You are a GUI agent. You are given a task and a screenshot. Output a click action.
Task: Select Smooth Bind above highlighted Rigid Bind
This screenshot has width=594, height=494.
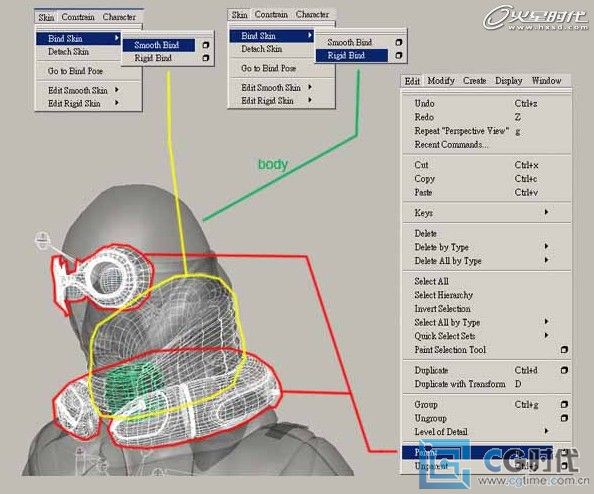(349, 42)
